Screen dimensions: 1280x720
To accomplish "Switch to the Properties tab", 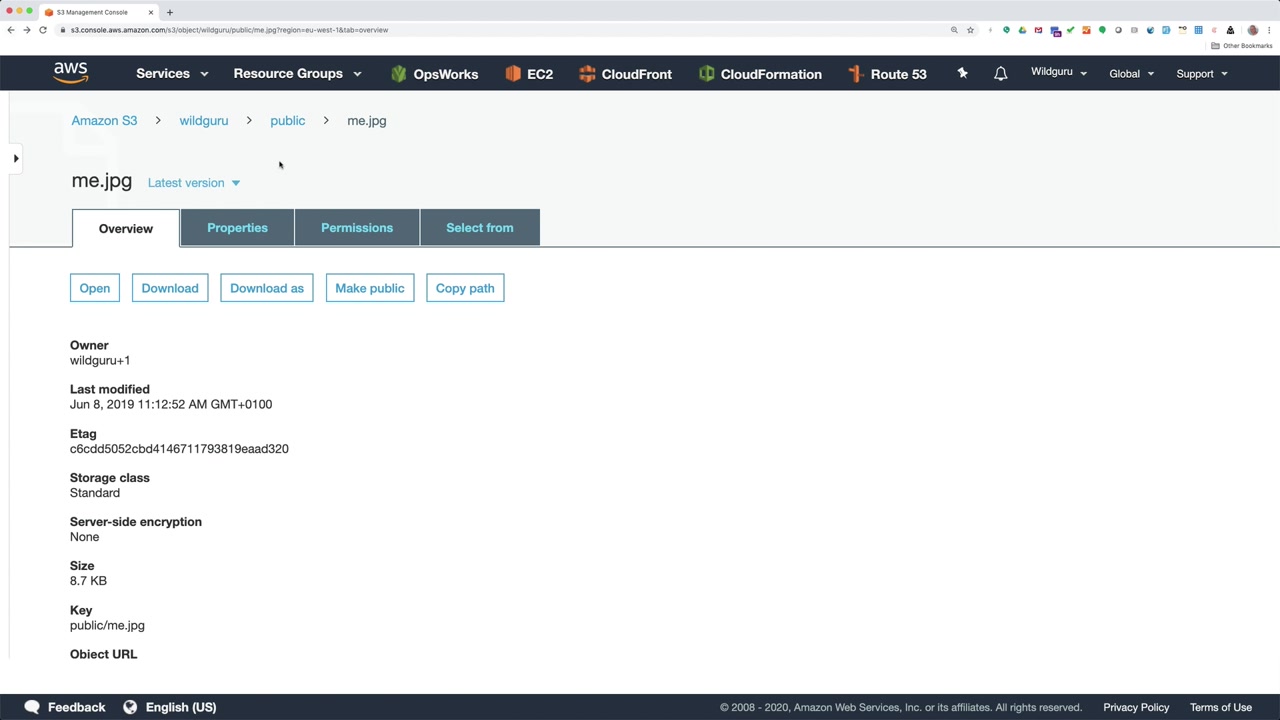I will coord(237,228).
